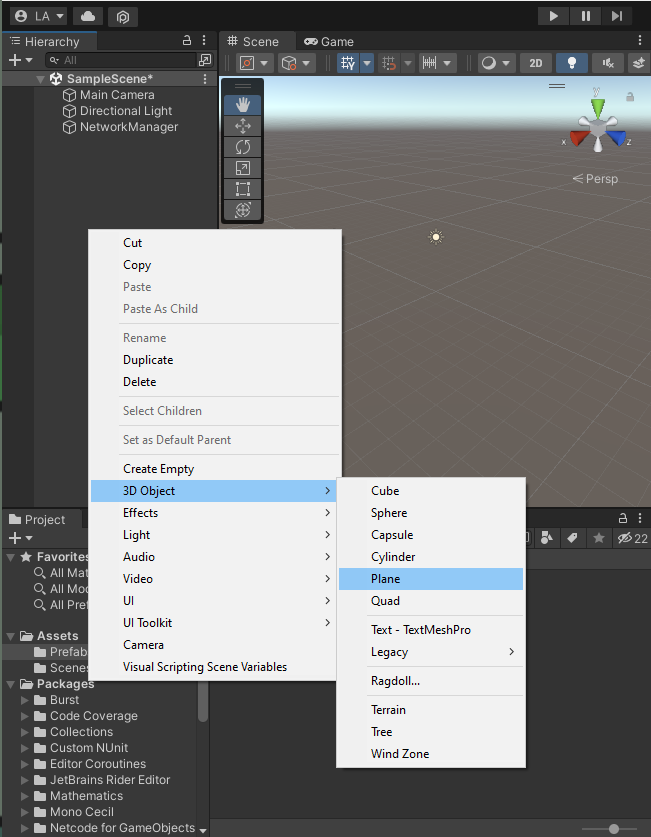
Task: Select the Rect transform tool
Action: 243,189
